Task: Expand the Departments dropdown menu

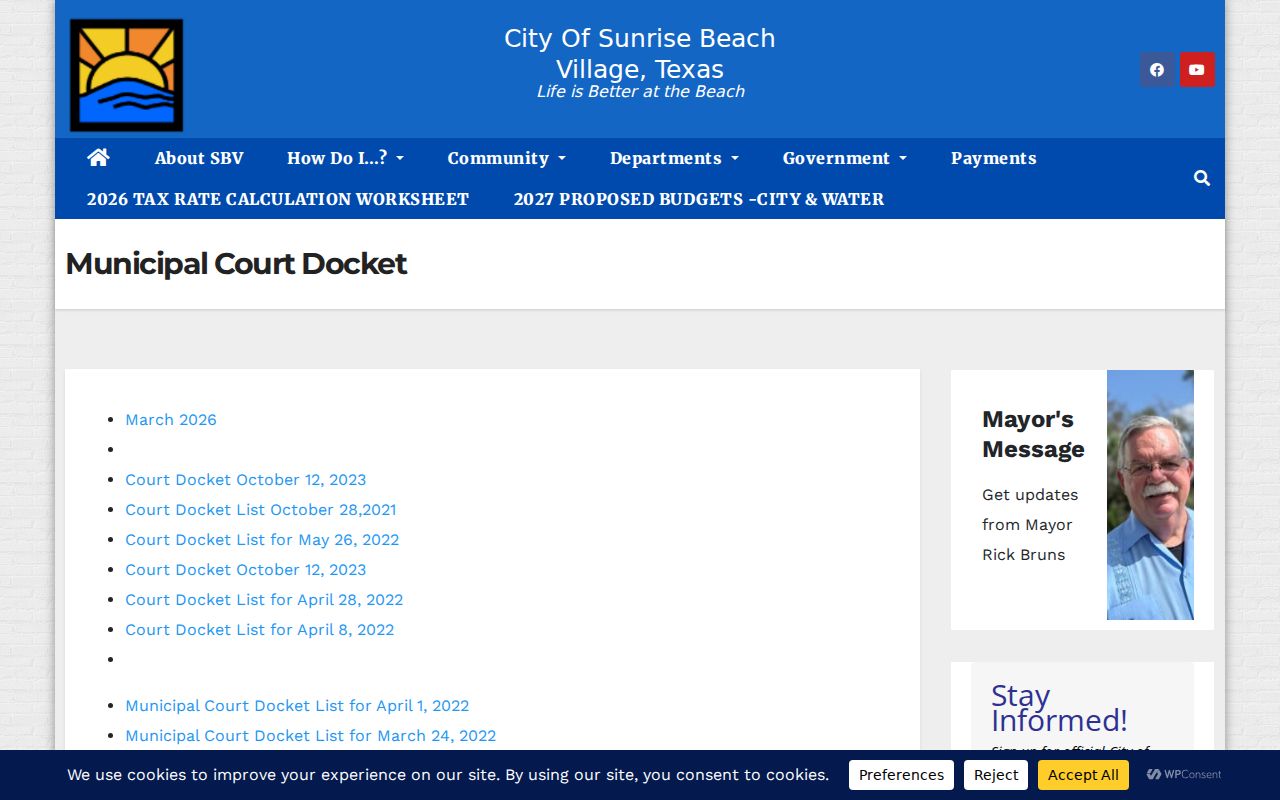Action: click(674, 158)
